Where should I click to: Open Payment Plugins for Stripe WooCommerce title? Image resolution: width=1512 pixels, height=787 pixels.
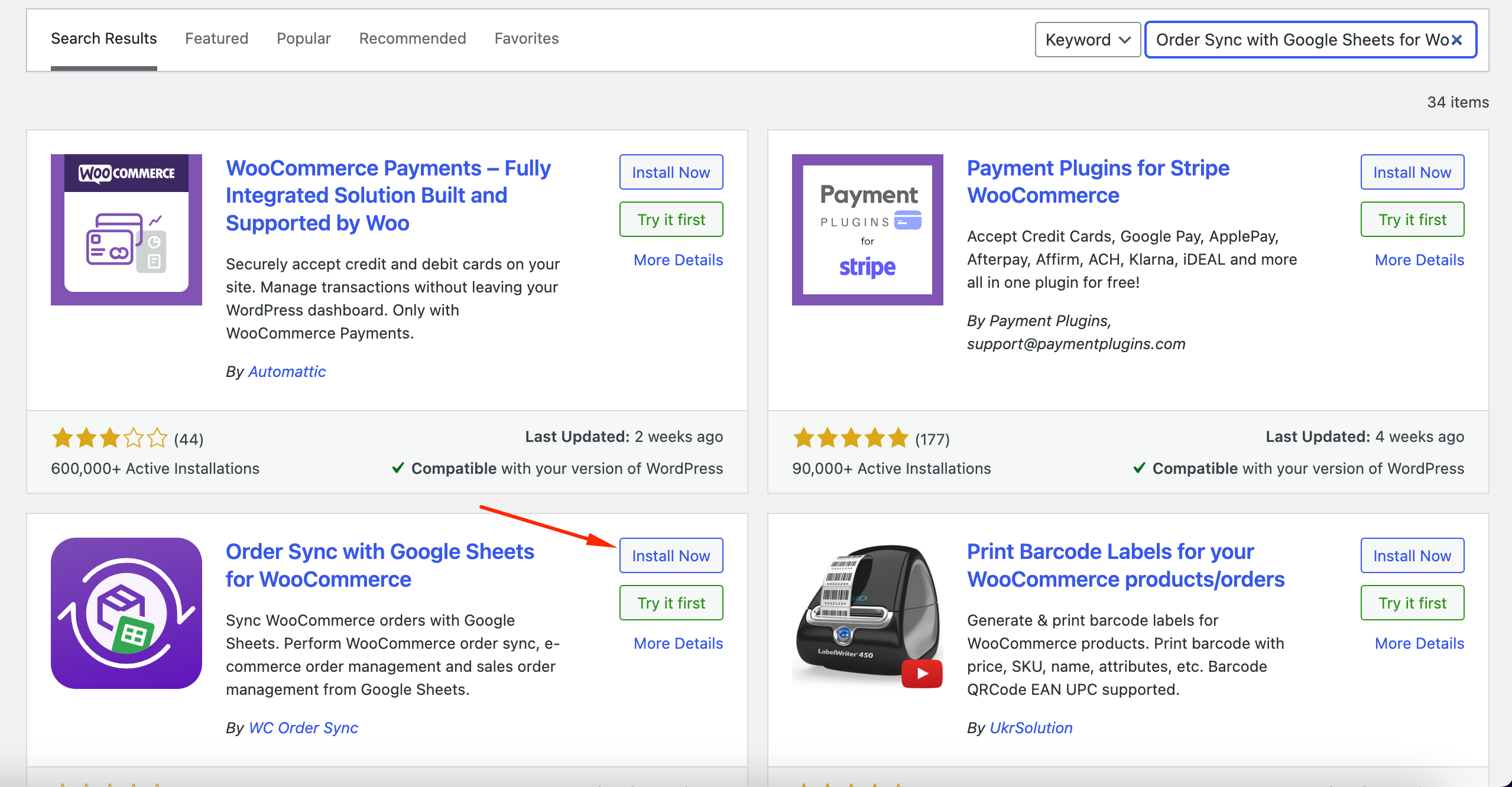(x=1098, y=182)
